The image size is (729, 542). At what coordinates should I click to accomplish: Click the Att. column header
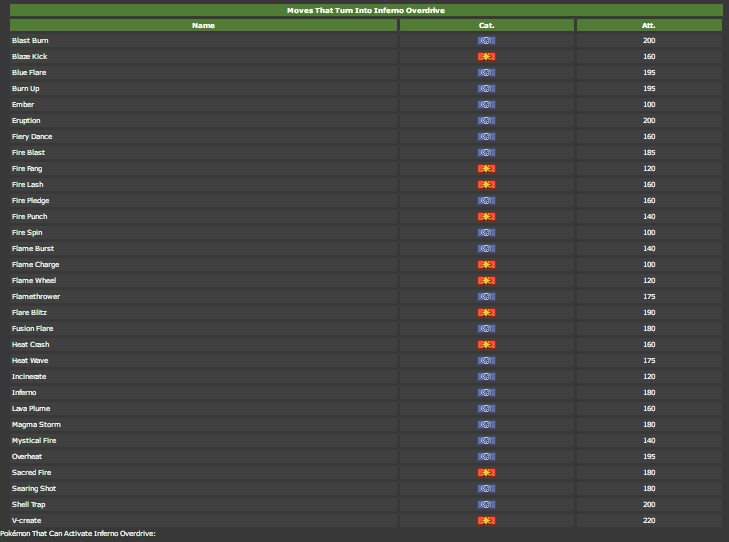(649, 25)
